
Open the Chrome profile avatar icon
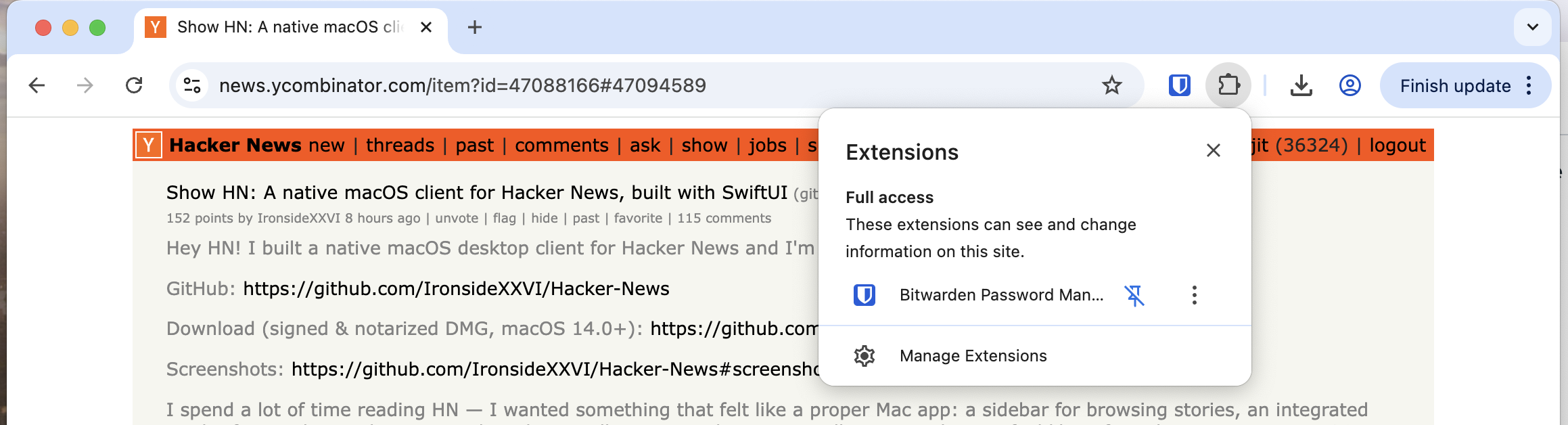click(x=1350, y=85)
